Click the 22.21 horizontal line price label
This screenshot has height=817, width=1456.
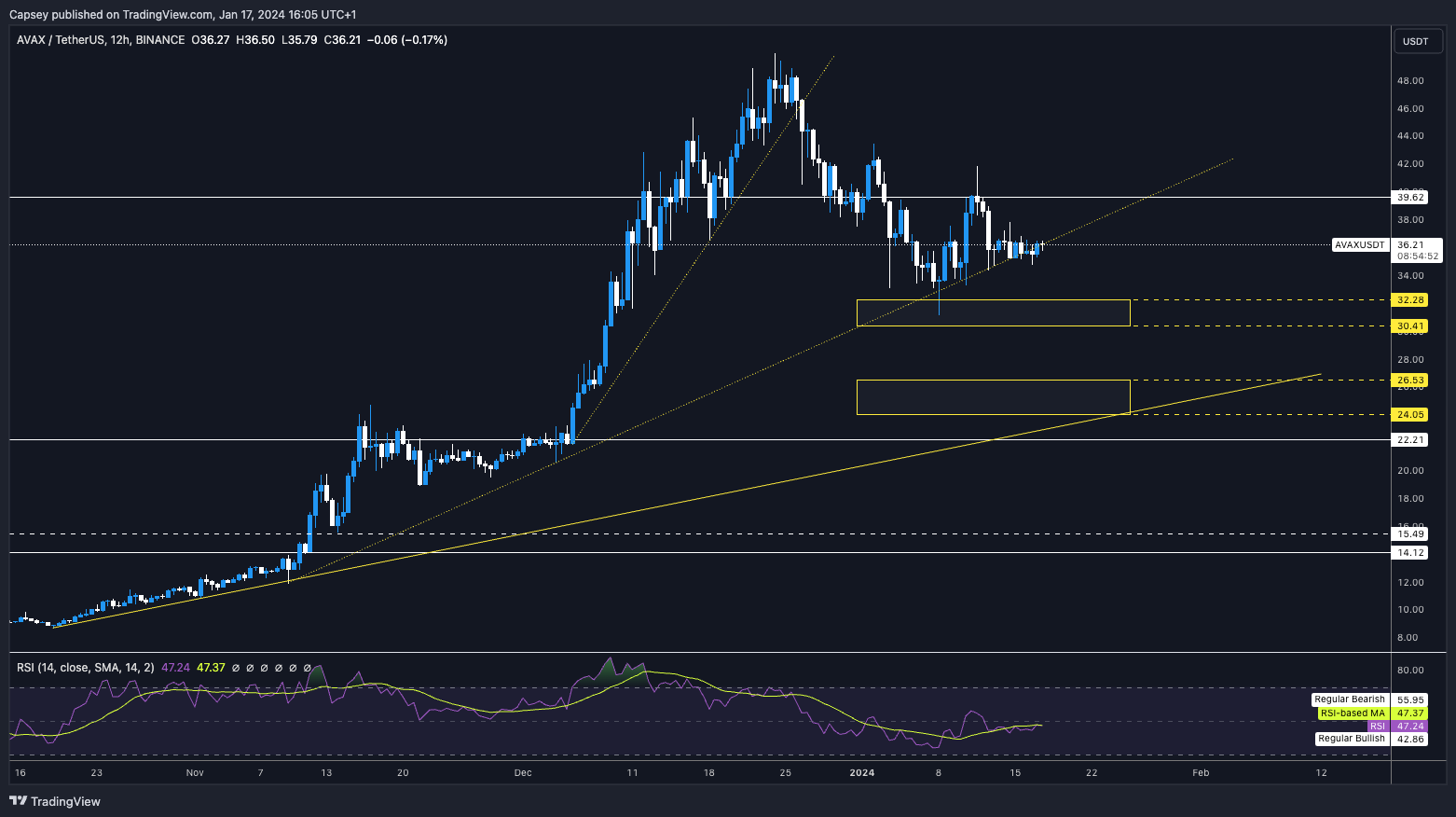[1410, 440]
